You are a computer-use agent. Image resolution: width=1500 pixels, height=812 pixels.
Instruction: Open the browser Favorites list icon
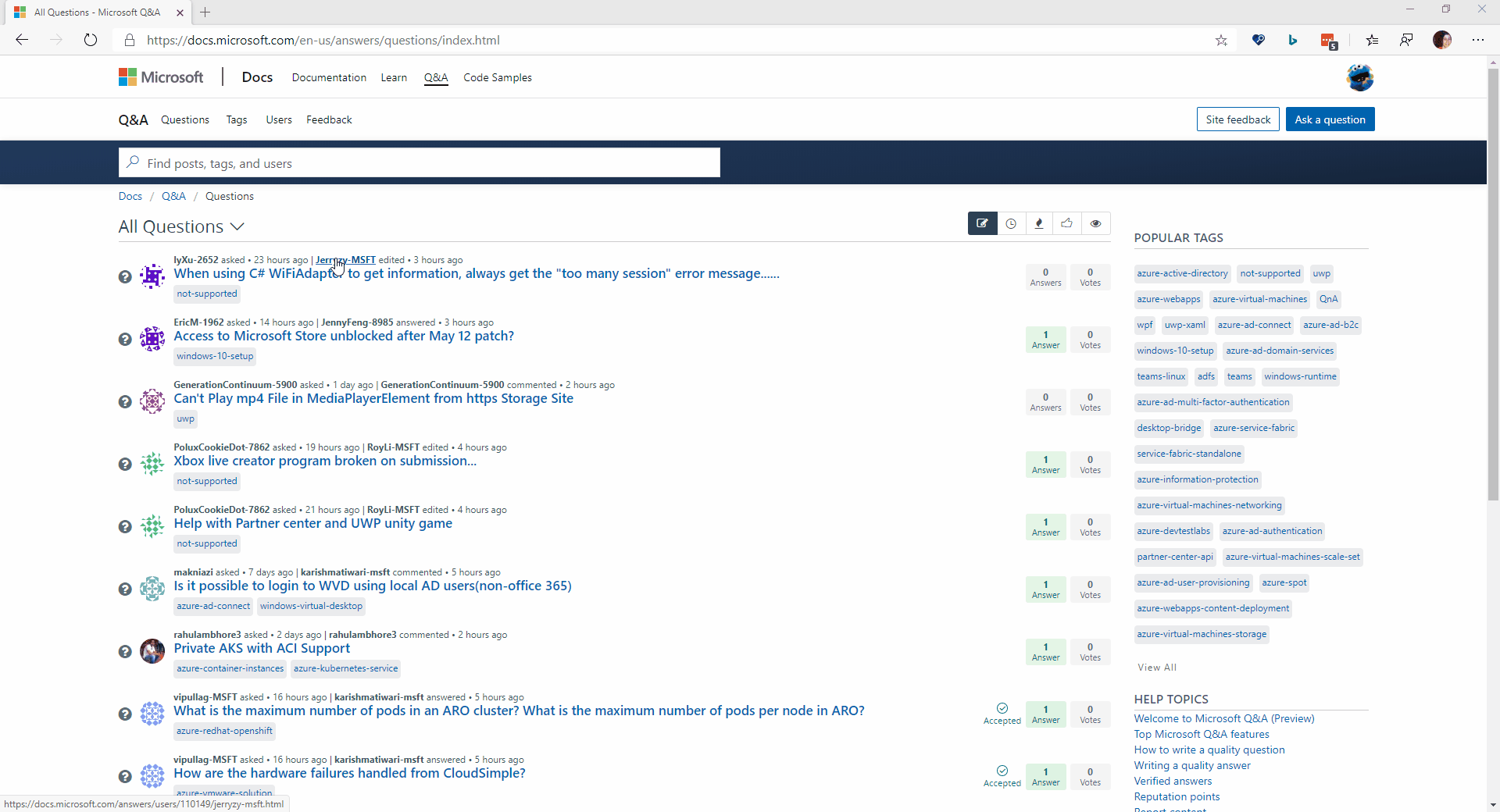coord(1372,40)
